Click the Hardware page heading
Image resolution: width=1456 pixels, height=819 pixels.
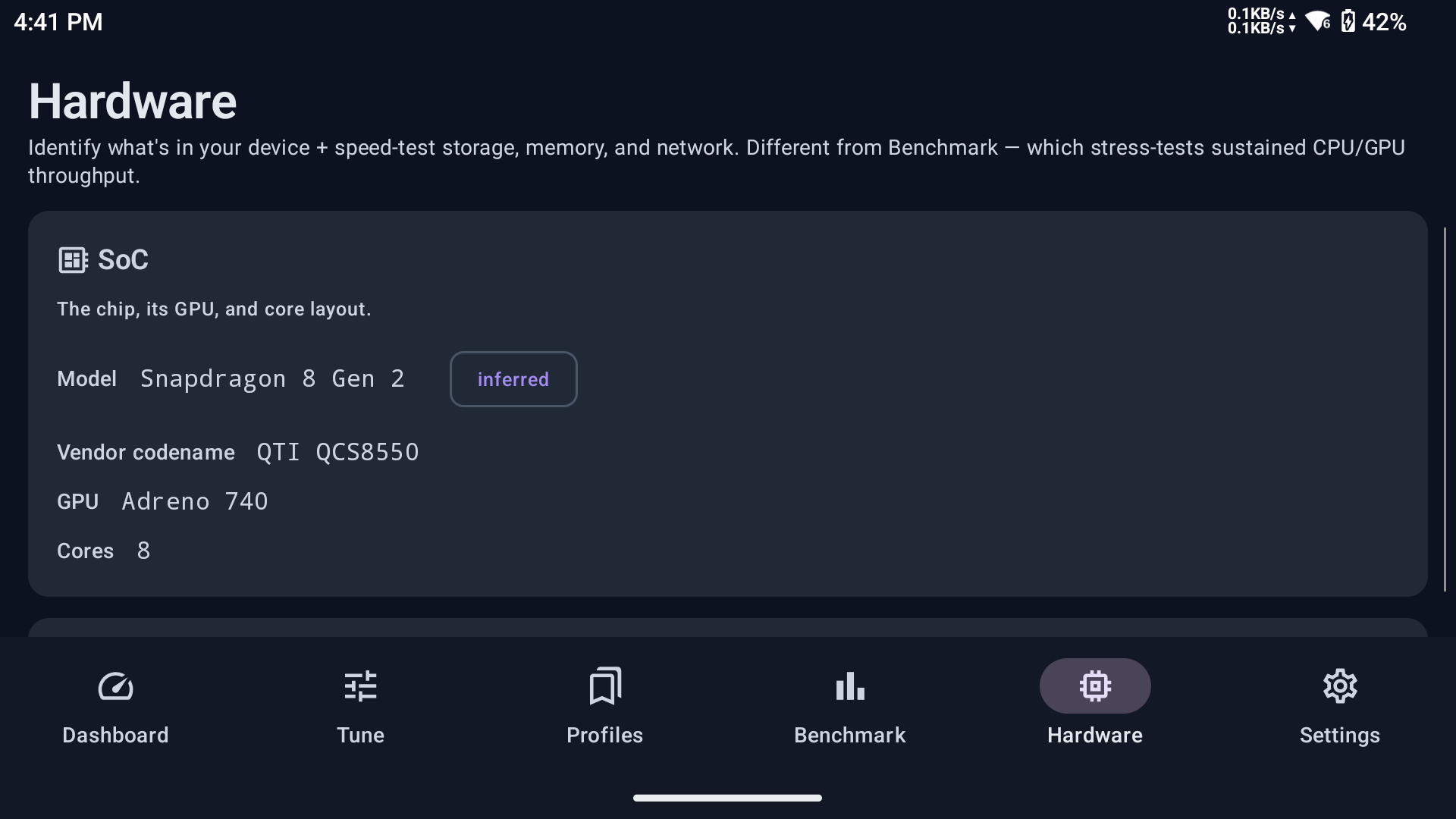tap(133, 102)
